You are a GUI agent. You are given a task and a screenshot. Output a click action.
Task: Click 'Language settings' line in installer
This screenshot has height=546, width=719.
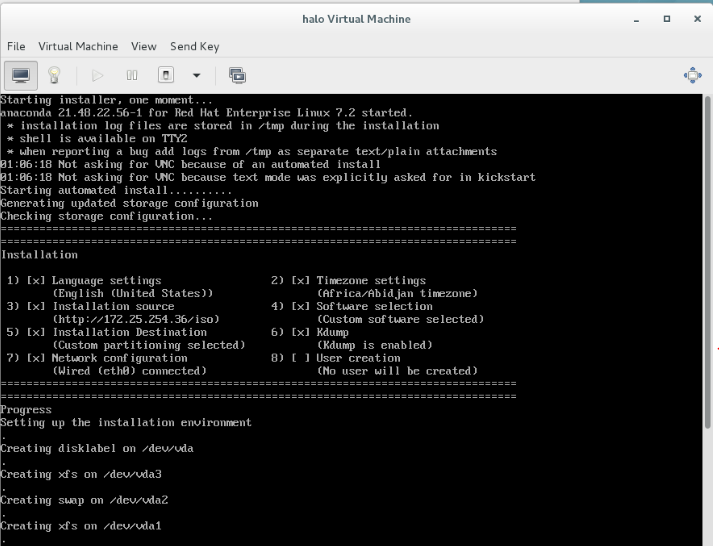pos(106,281)
